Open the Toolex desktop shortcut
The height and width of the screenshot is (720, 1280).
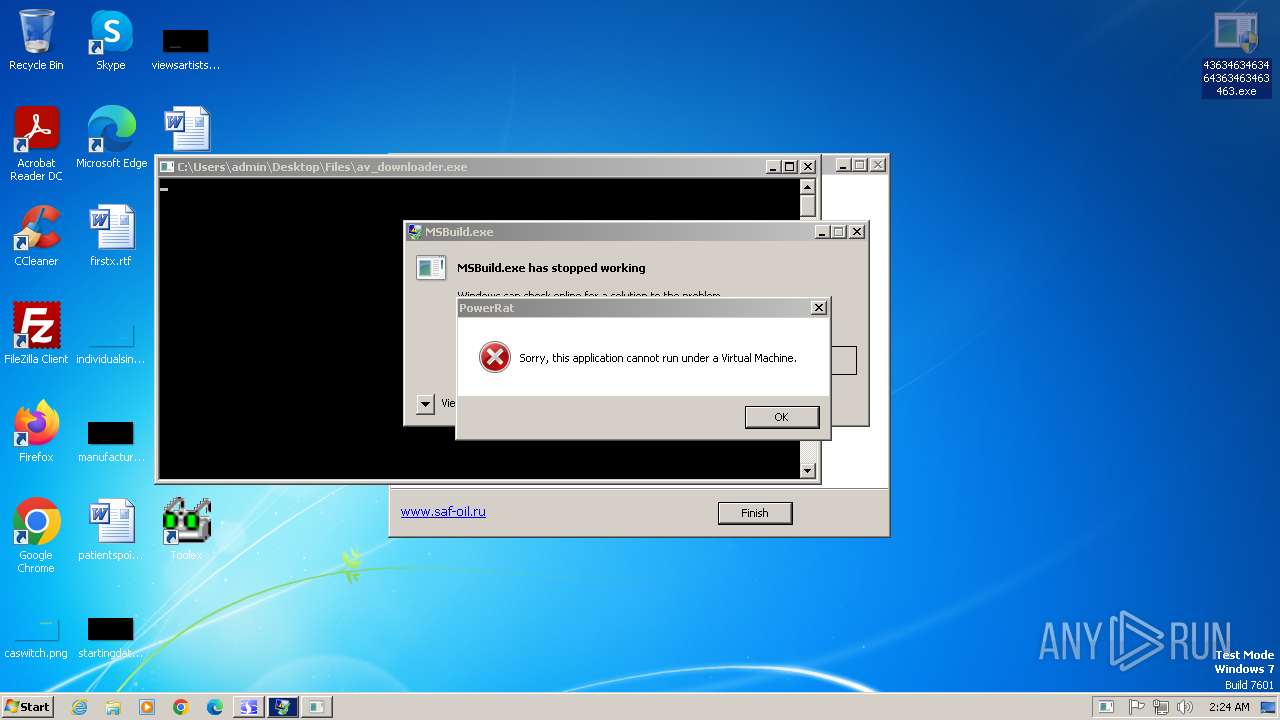[x=186, y=529]
